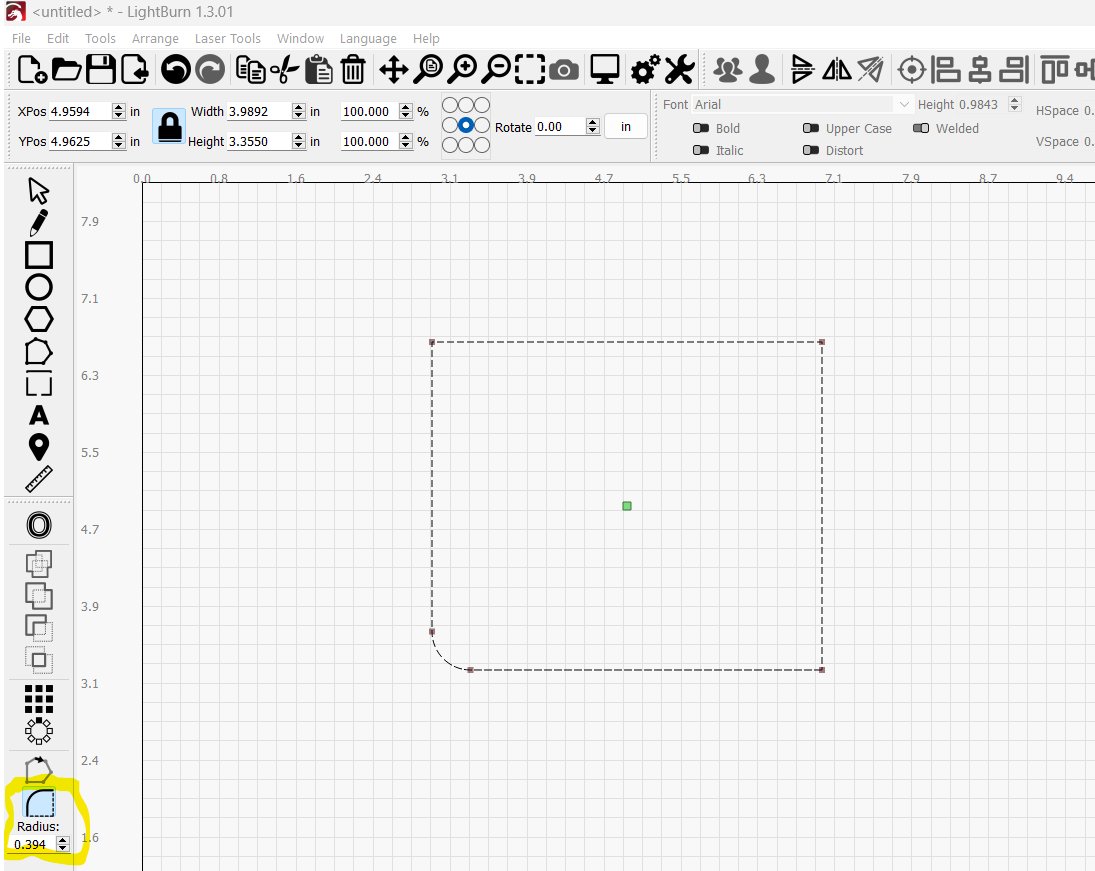Click the YPos stepper arrows

point(118,141)
